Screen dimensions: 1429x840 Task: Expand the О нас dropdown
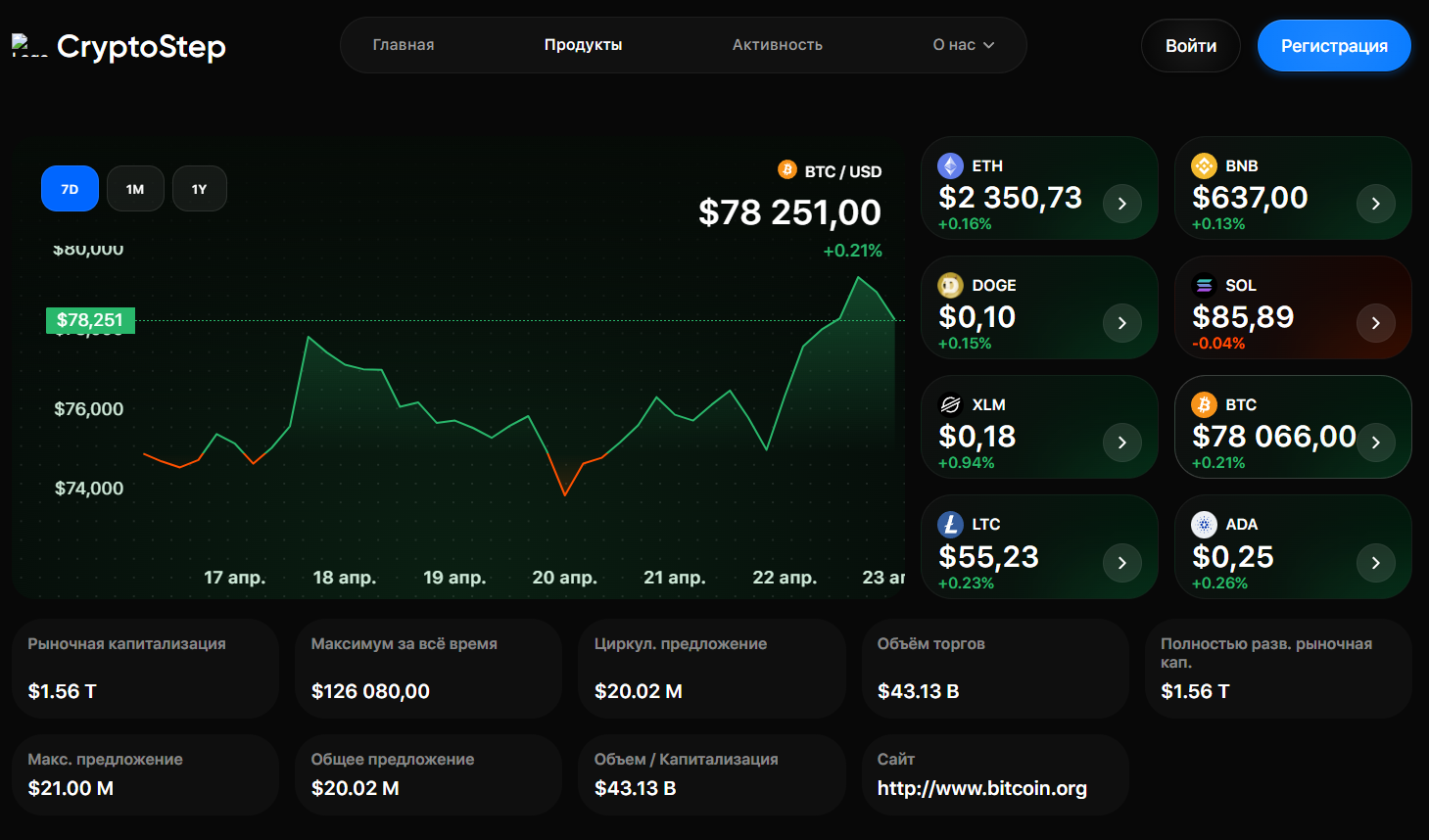963,45
